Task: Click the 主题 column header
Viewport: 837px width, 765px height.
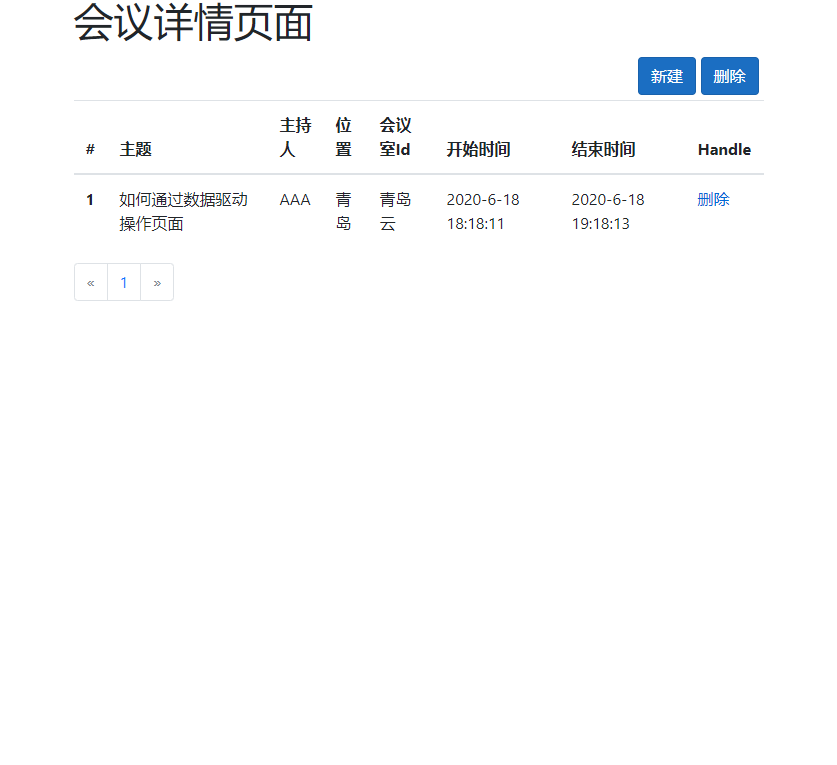Action: (136, 149)
